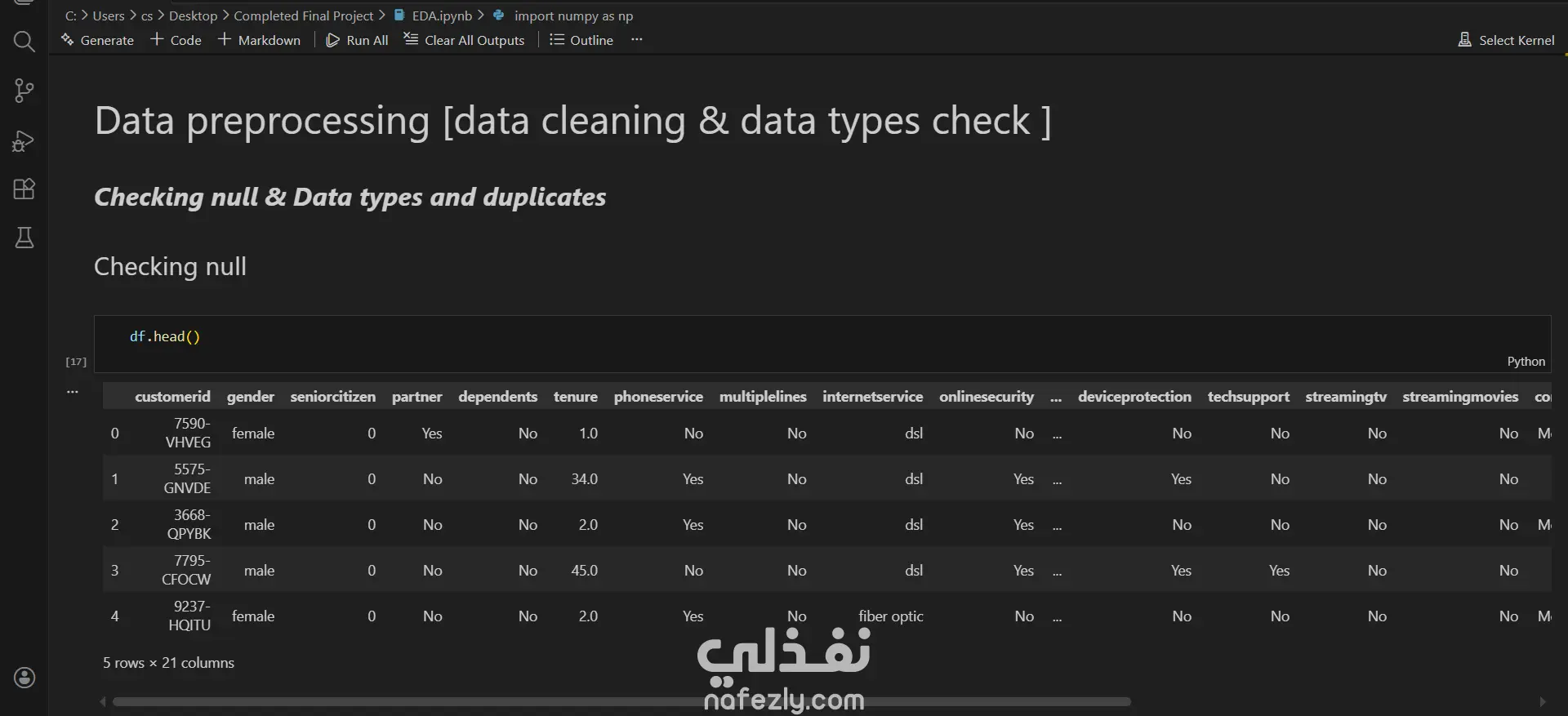Click the Python language label of cell
1568x716 pixels.
click(x=1526, y=361)
